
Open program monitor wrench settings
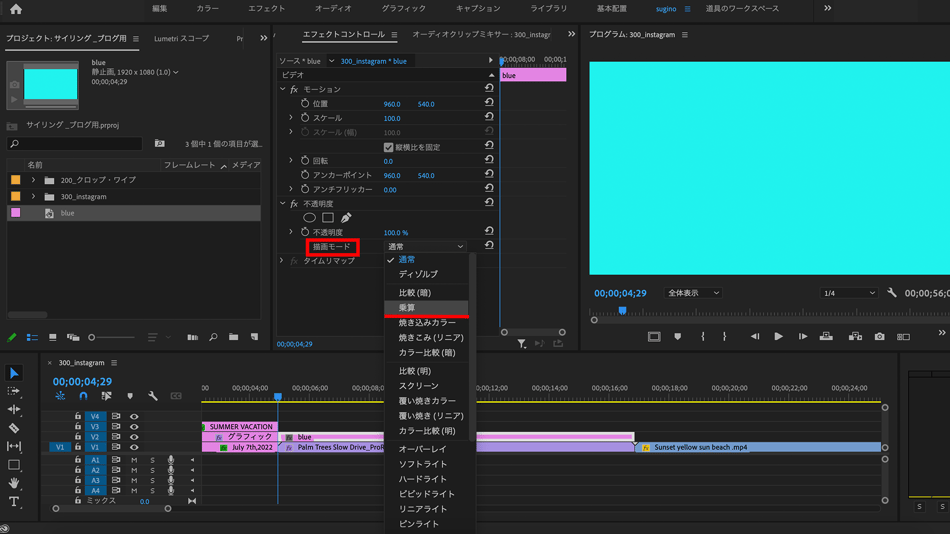pyautogui.click(x=892, y=293)
